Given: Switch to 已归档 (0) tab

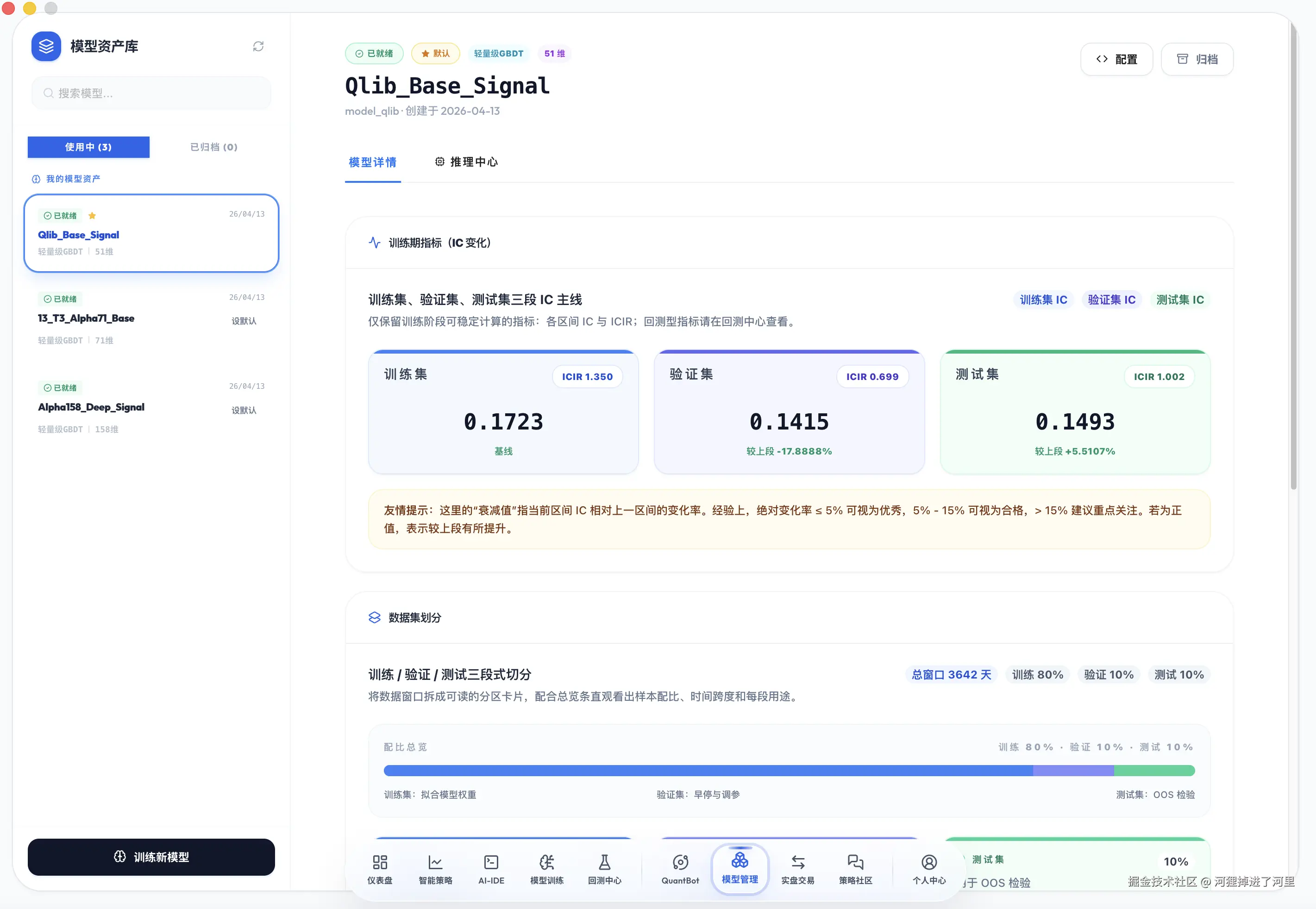Looking at the screenshot, I should (213, 147).
